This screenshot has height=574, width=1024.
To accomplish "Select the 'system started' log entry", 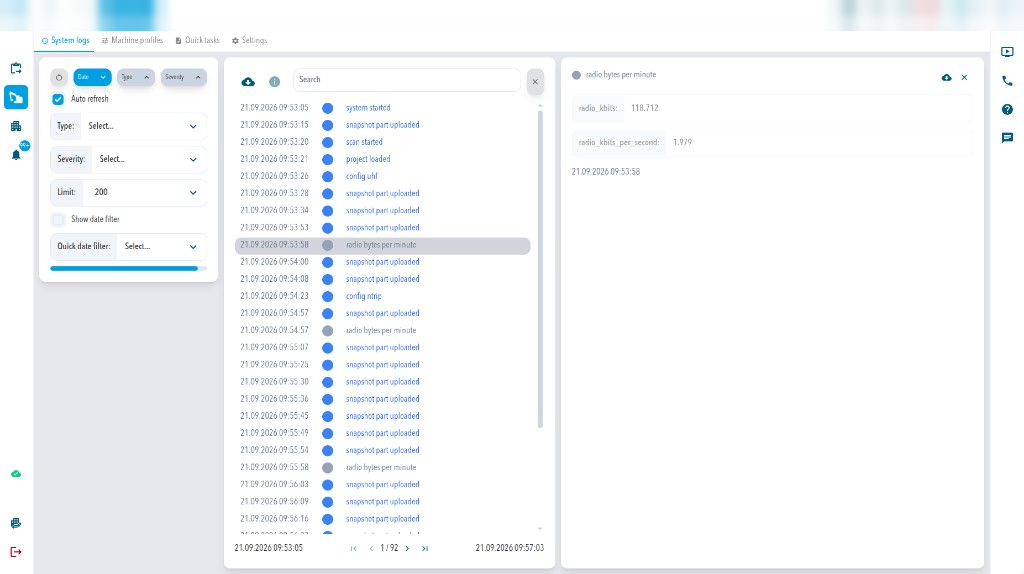I will (x=383, y=108).
